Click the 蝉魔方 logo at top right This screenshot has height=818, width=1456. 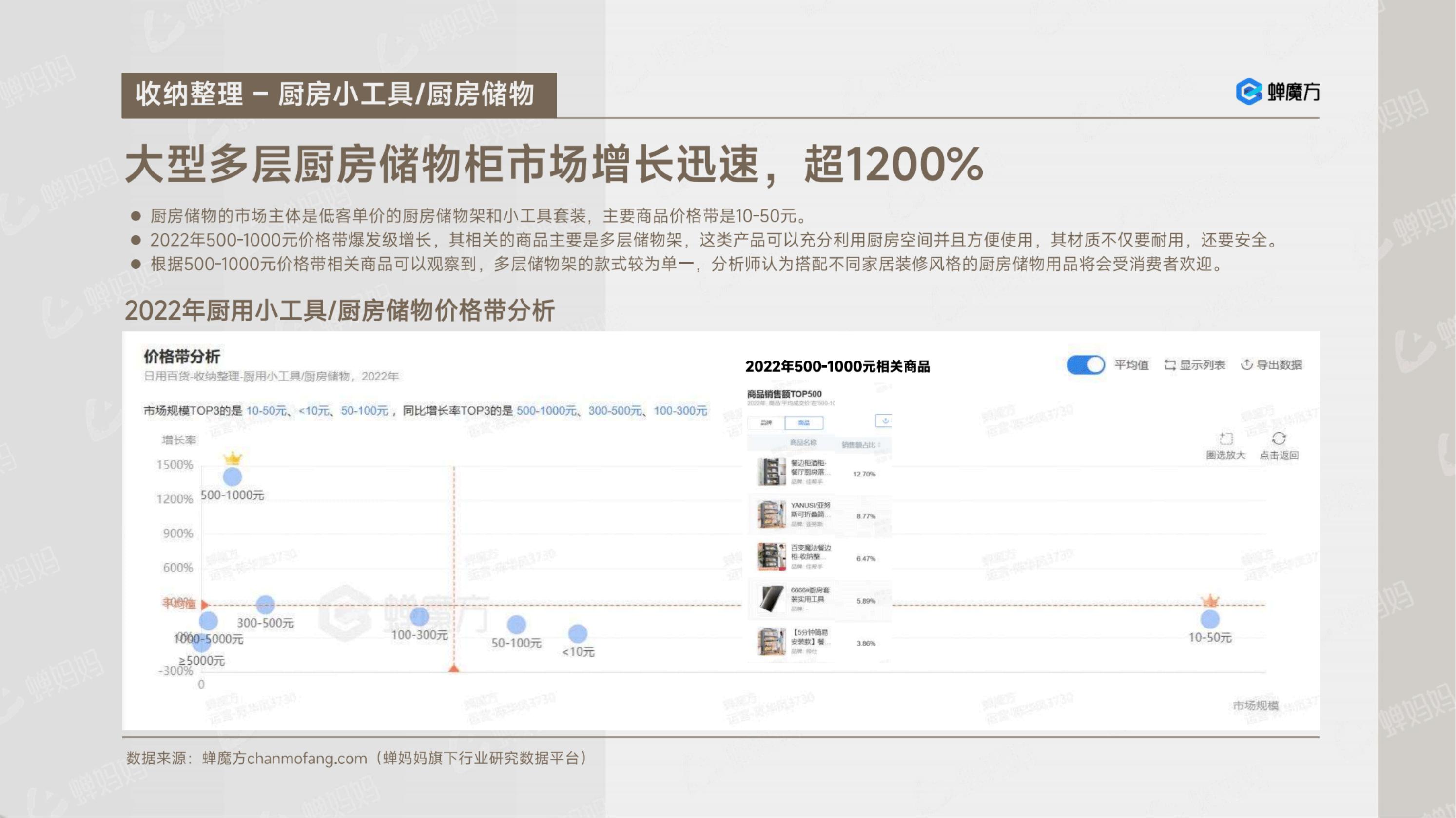point(1278,92)
